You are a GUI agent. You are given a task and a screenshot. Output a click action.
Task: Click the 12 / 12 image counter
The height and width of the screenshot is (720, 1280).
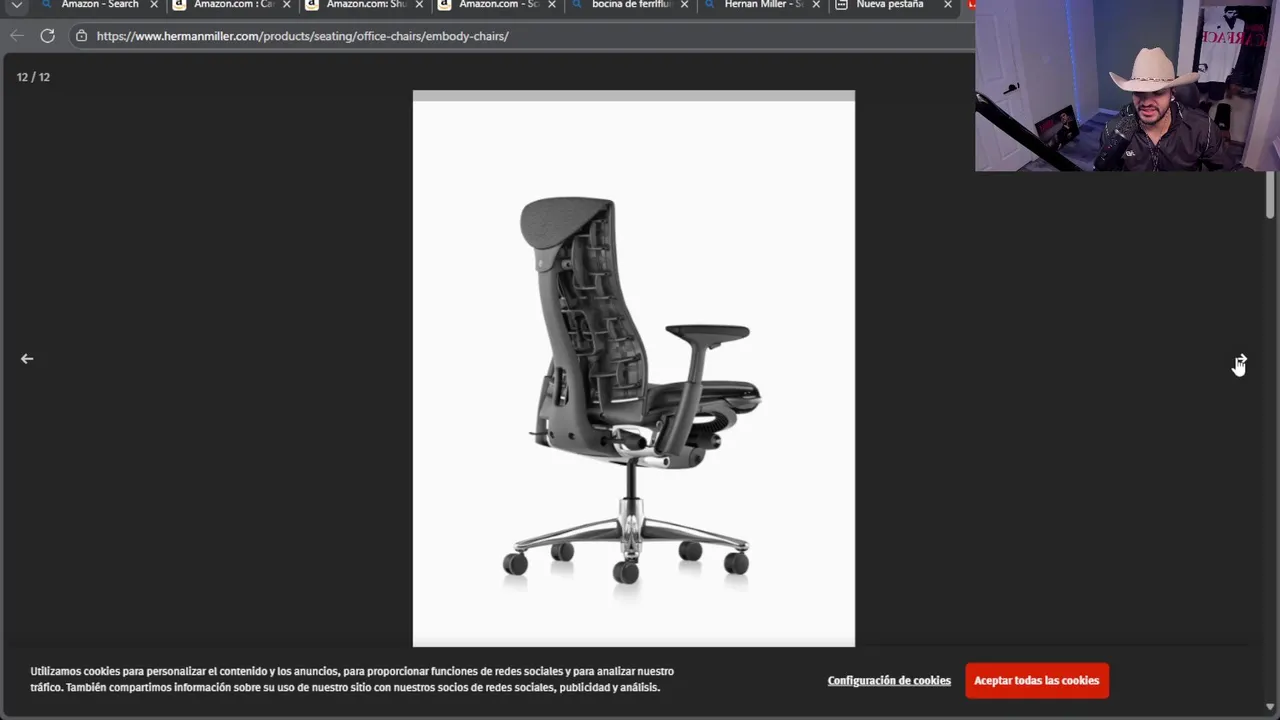tap(33, 77)
